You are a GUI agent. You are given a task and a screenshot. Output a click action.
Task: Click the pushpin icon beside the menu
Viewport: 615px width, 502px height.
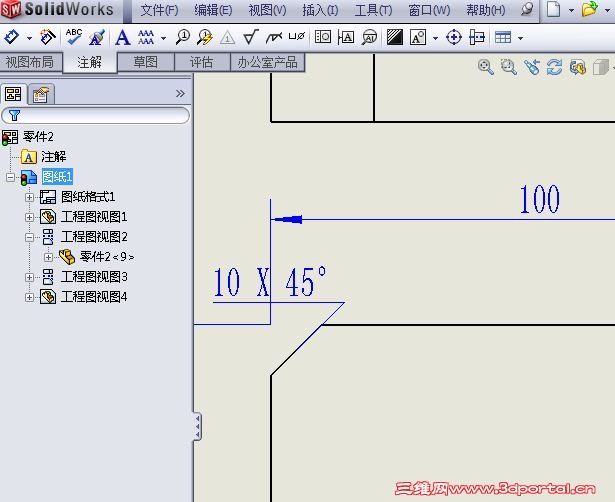[x=527, y=9]
